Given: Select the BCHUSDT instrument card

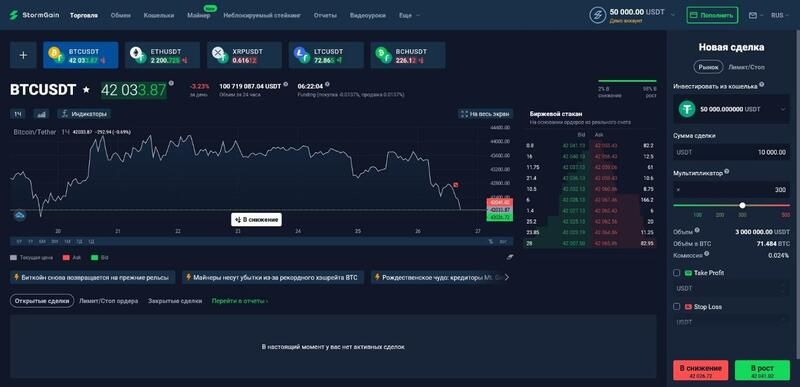Looking at the screenshot, I should (408, 55).
